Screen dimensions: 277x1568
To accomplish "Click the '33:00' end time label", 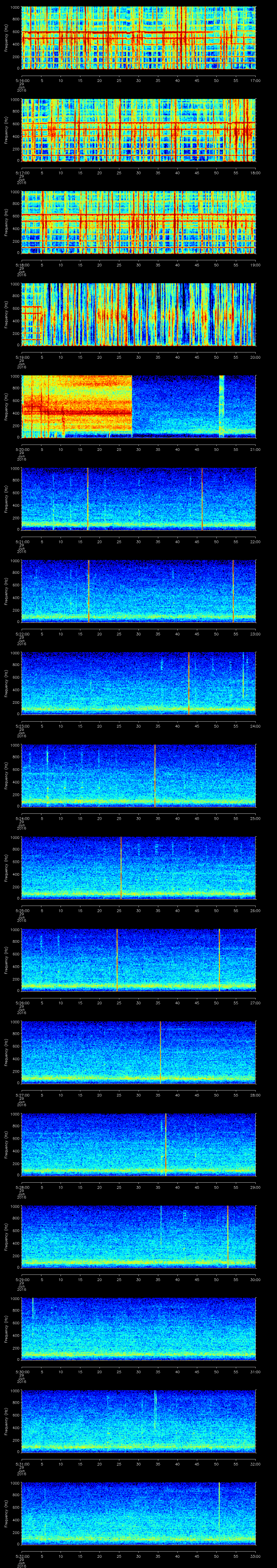I will click(256, 1556).
